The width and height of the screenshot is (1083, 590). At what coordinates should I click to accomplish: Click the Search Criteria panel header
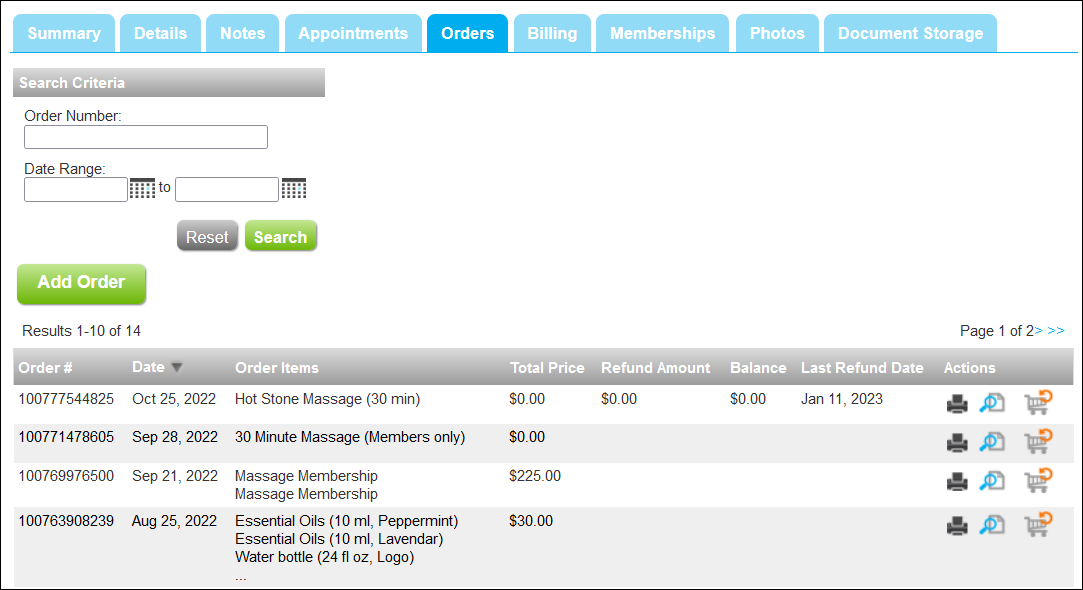[x=169, y=82]
